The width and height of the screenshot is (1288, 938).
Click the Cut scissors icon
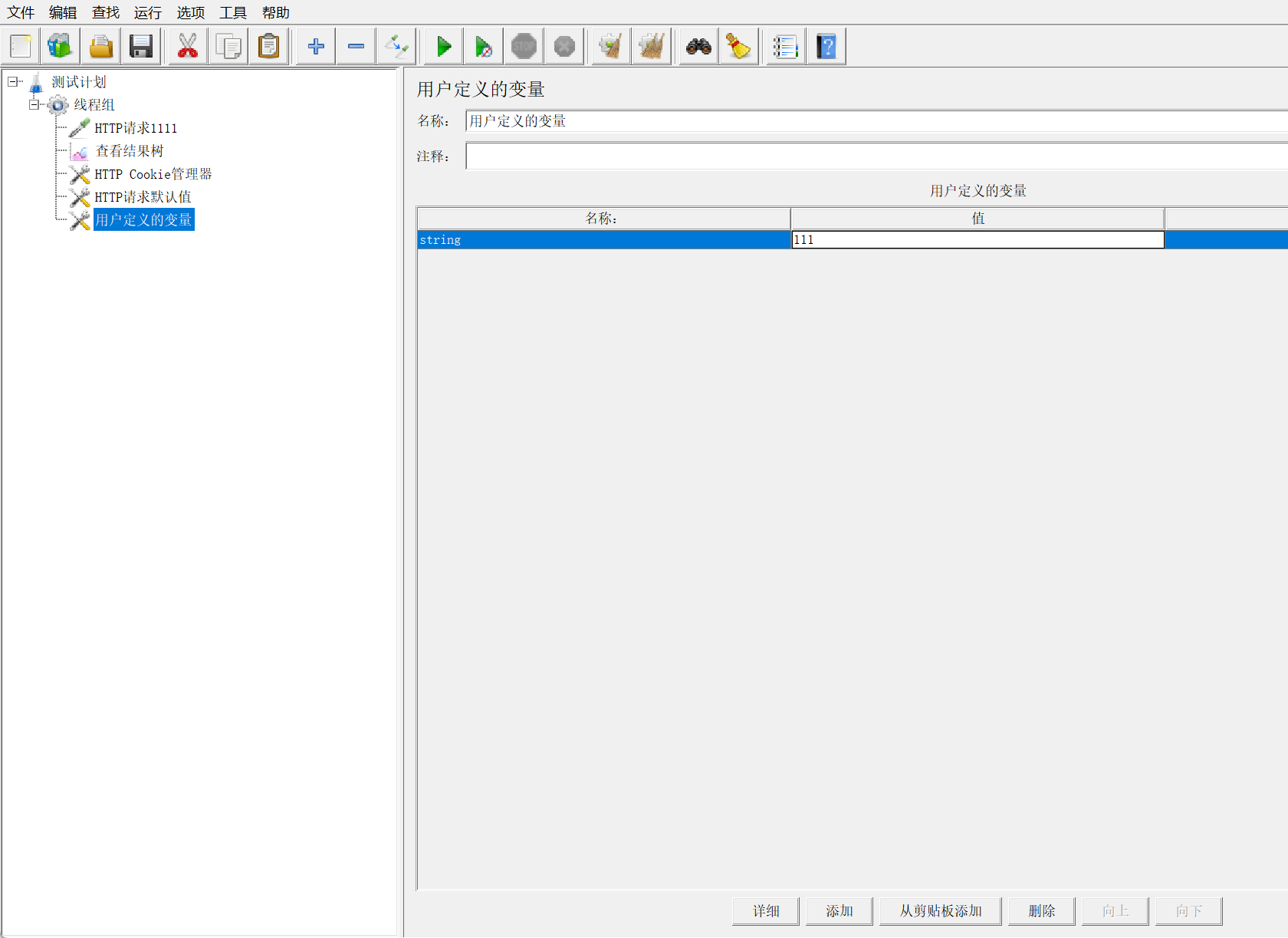pyautogui.click(x=188, y=46)
